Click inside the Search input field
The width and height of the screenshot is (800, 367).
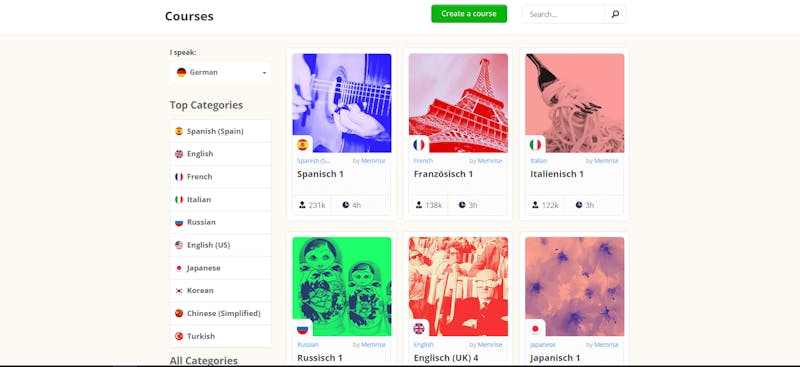coord(563,14)
